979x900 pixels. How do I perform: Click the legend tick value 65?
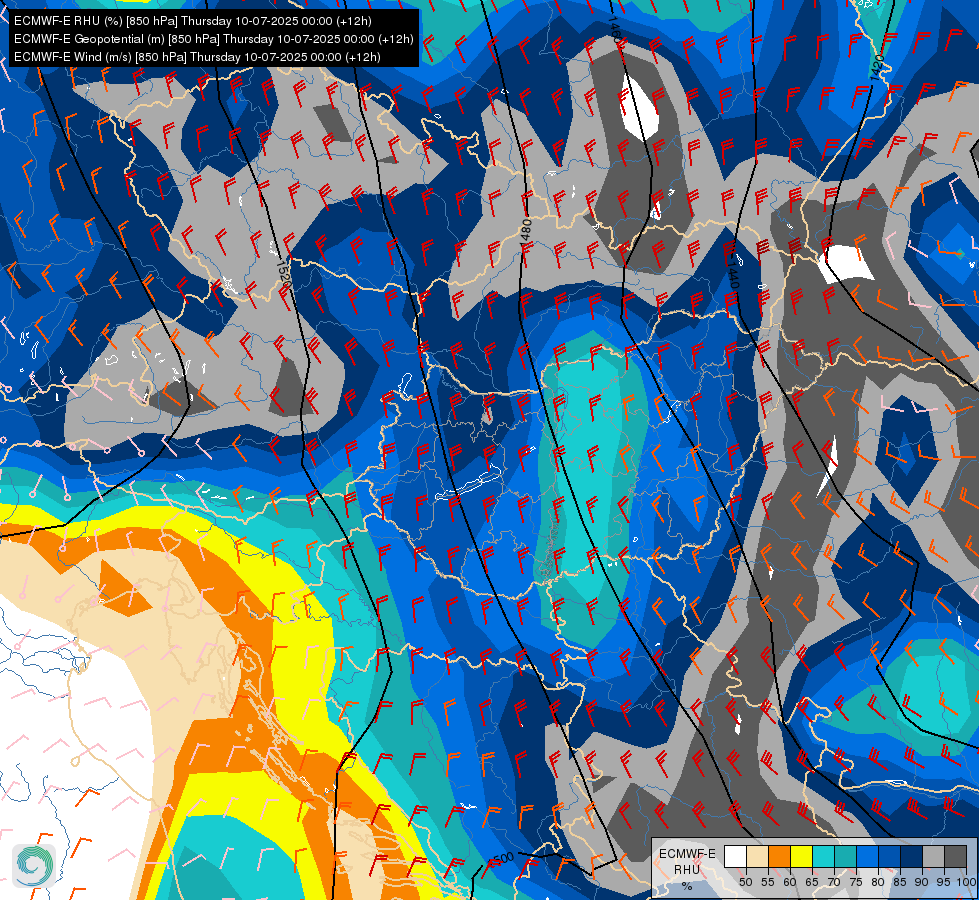click(812, 882)
